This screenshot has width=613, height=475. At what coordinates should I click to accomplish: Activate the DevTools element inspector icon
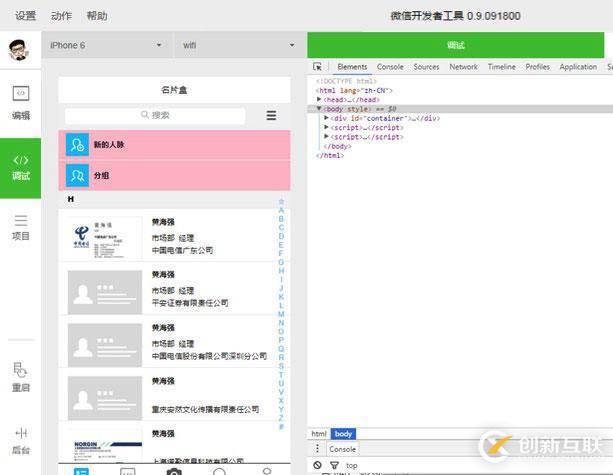(x=317, y=67)
